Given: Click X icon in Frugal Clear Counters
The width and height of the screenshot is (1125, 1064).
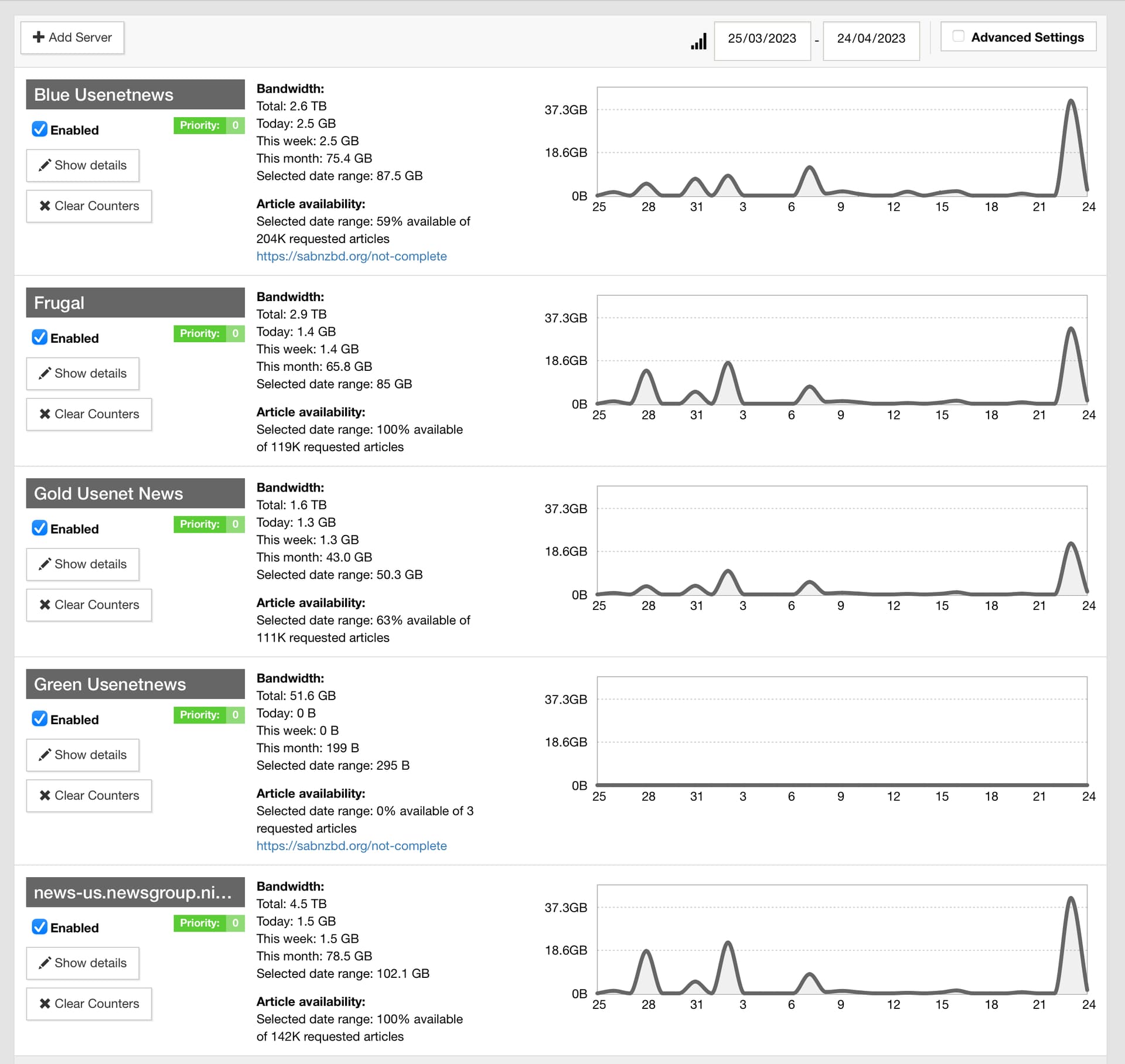Looking at the screenshot, I should coord(45,414).
